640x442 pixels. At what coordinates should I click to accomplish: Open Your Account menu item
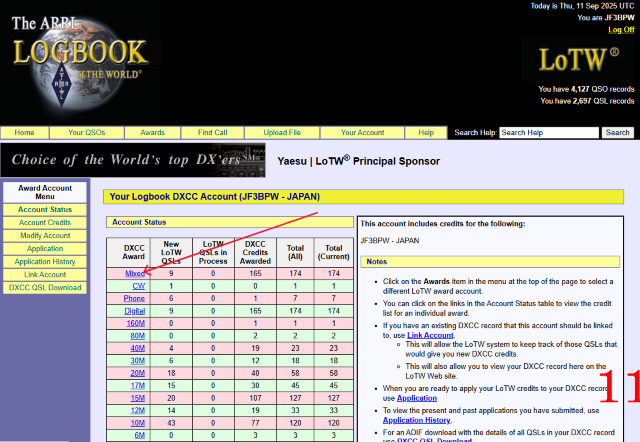tap(362, 132)
